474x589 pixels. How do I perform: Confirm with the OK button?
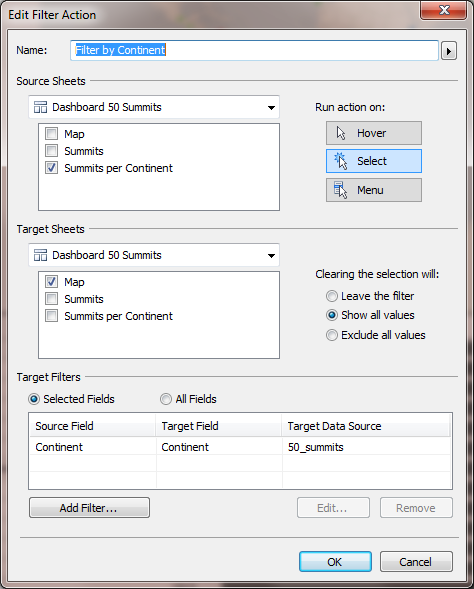(335, 562)
